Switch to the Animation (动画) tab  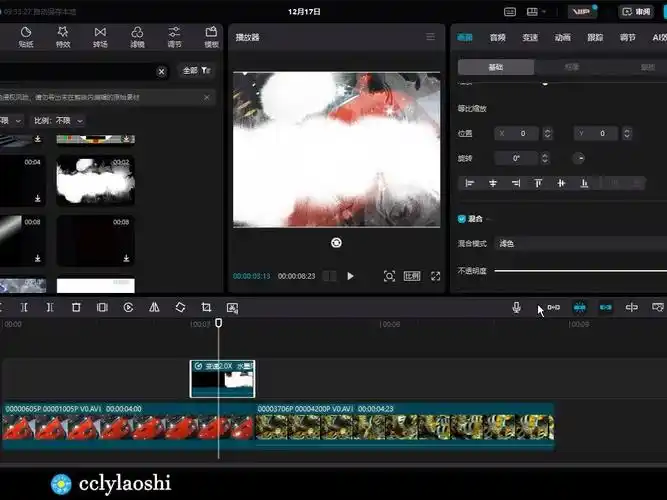click(562, 37)
